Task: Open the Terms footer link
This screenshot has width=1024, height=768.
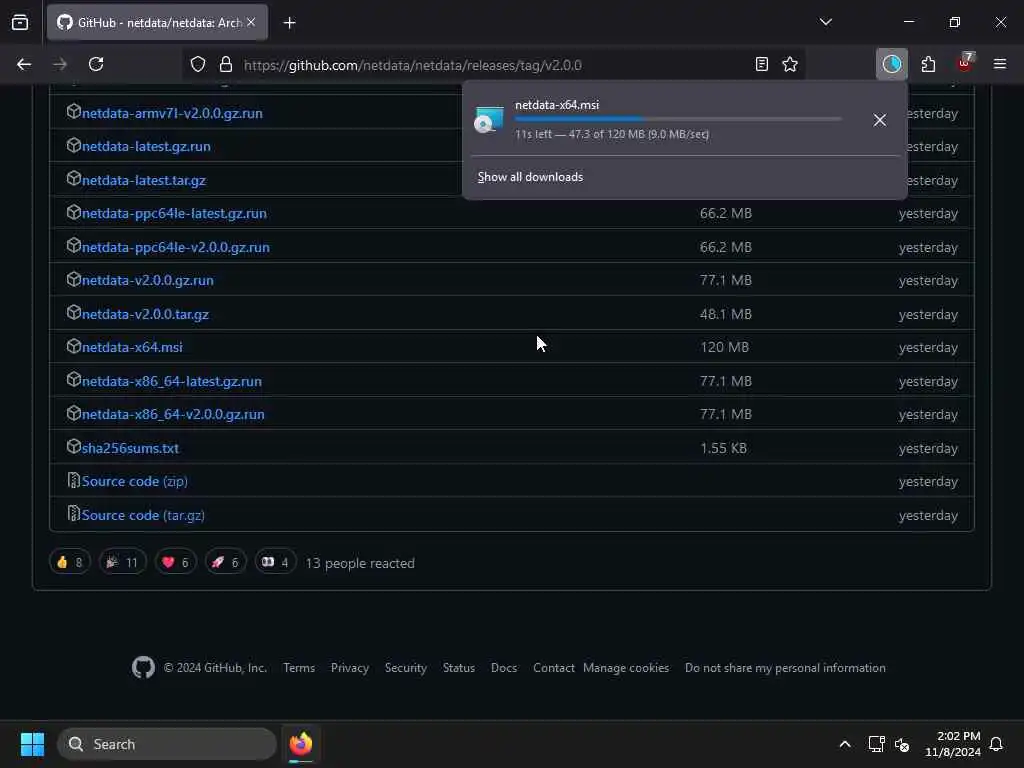Action: (x=299, y=668)
